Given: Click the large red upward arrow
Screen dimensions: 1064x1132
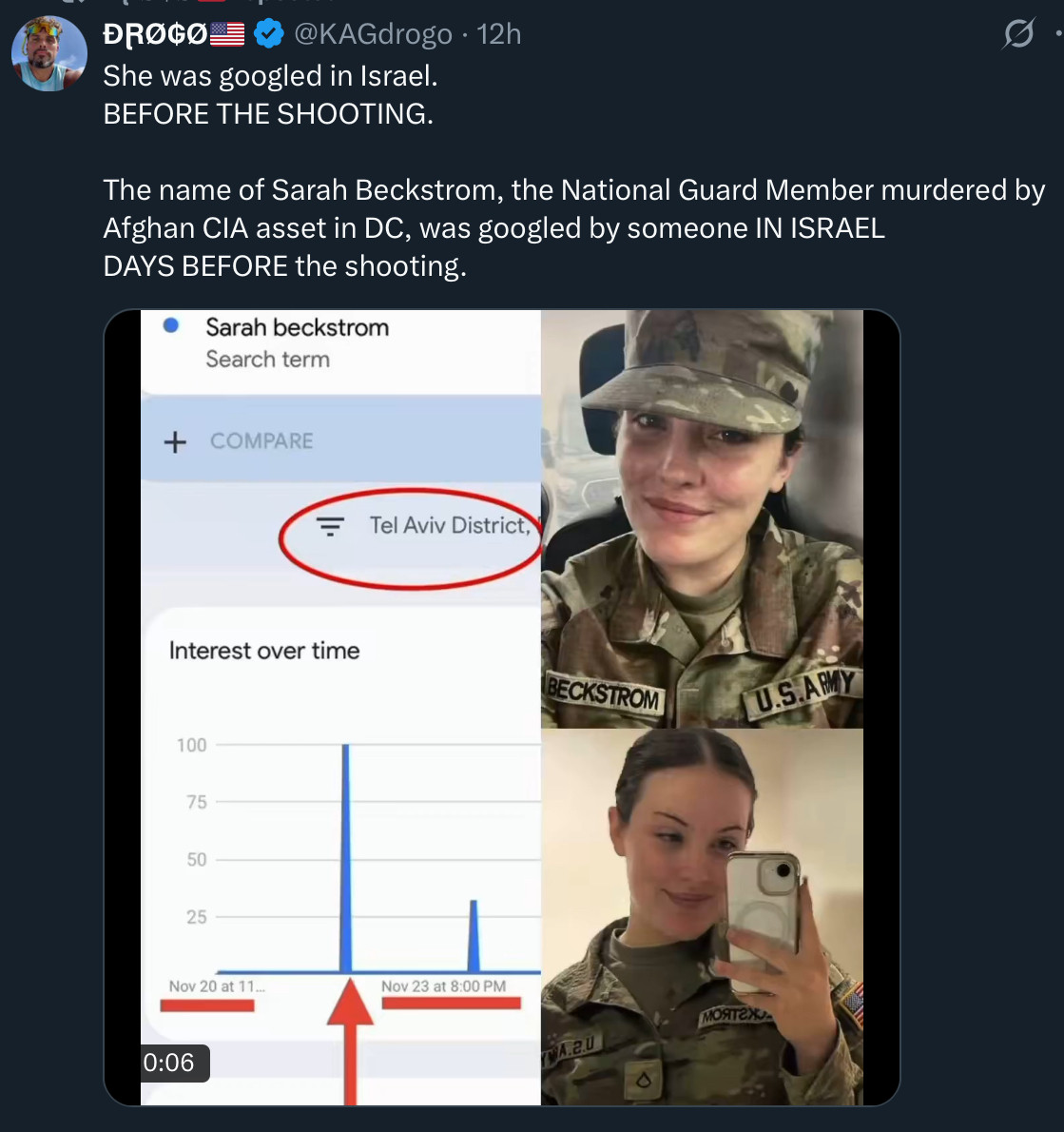Looking at the screenshot, I should click(350, 1037).
